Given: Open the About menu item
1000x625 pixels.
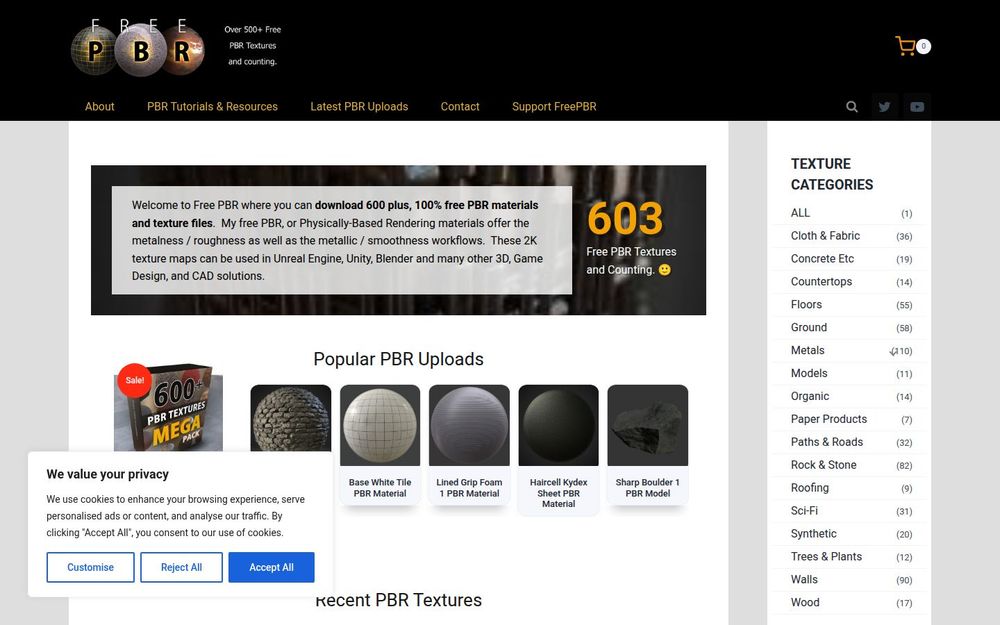Looking at the screenshot, I should (99, 107).
